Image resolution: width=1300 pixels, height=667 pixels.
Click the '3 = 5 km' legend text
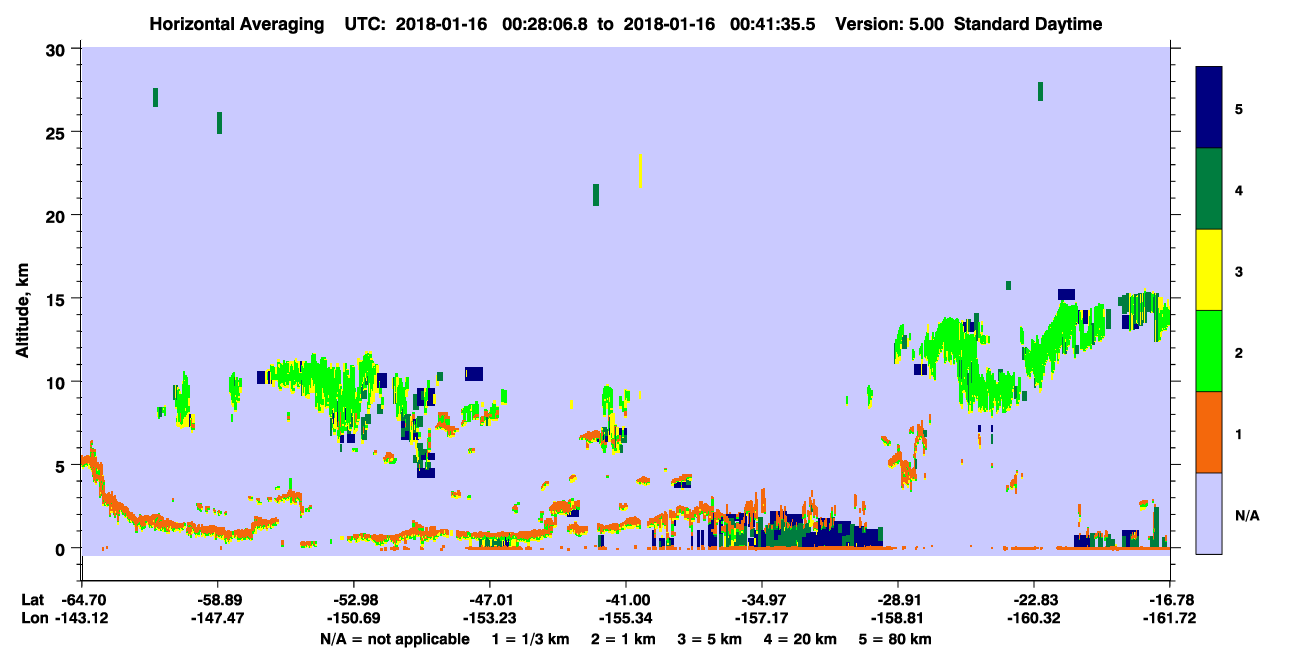(709, 639)
